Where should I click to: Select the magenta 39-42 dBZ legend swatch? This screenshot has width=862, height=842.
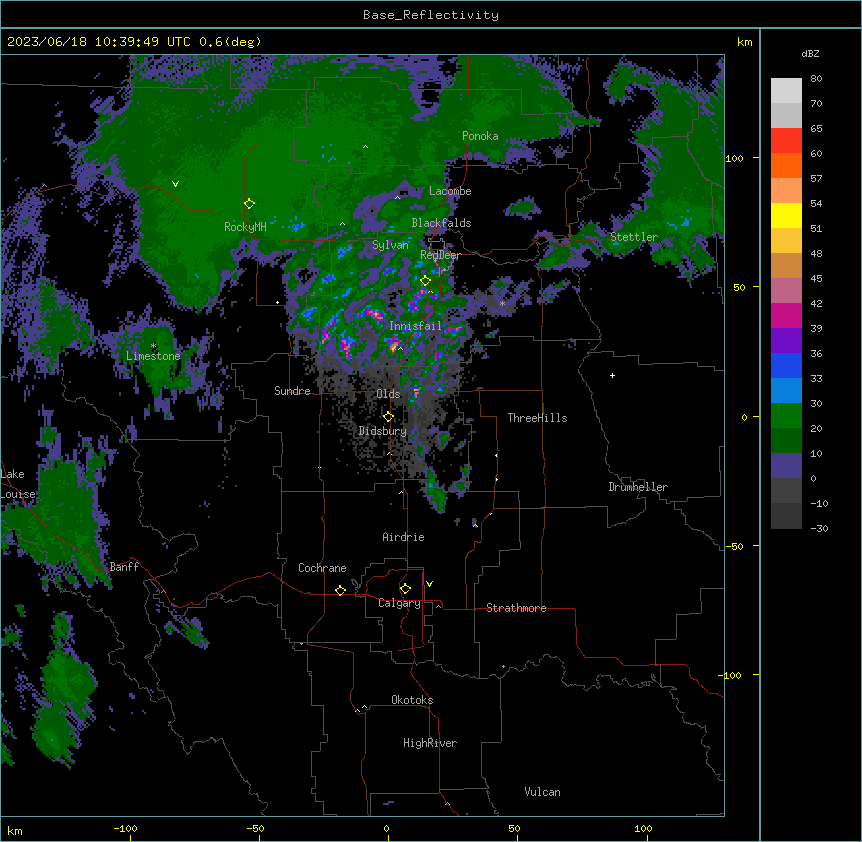(786, 315)
